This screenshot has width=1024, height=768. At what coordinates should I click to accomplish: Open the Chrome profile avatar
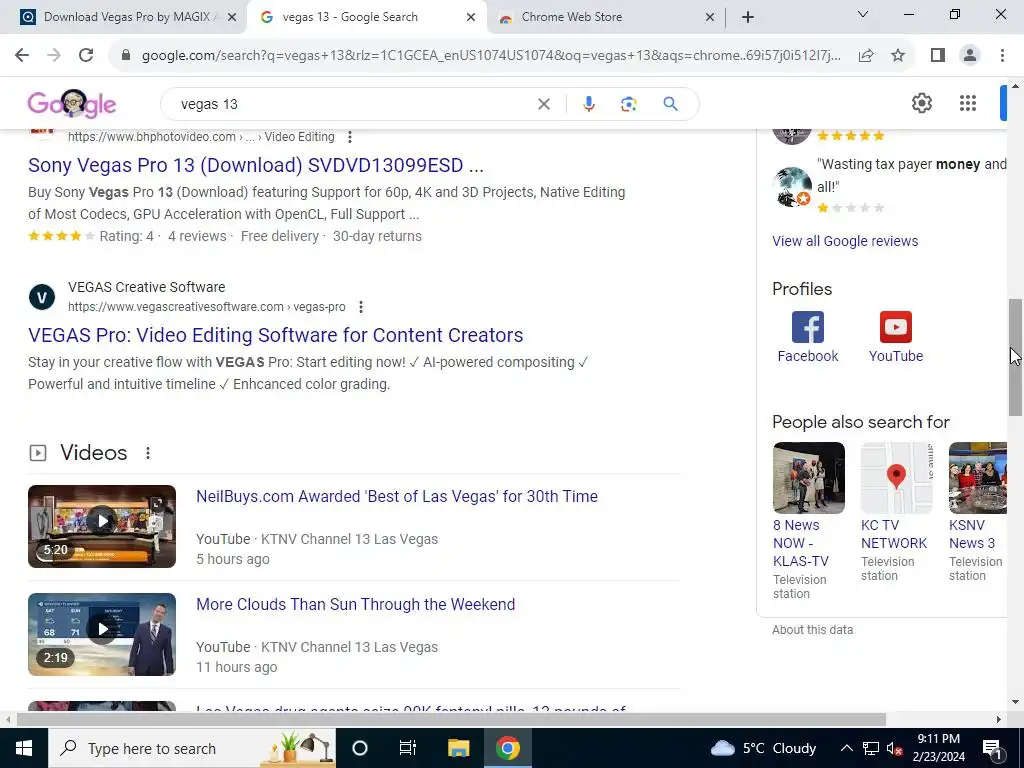pos(970,56)
